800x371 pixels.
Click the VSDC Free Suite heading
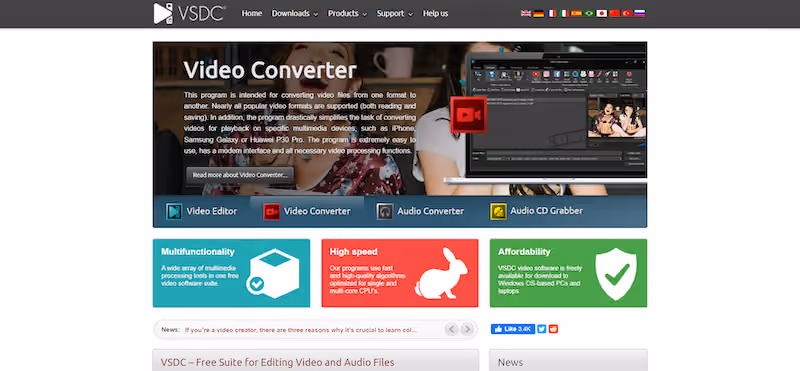278,362
